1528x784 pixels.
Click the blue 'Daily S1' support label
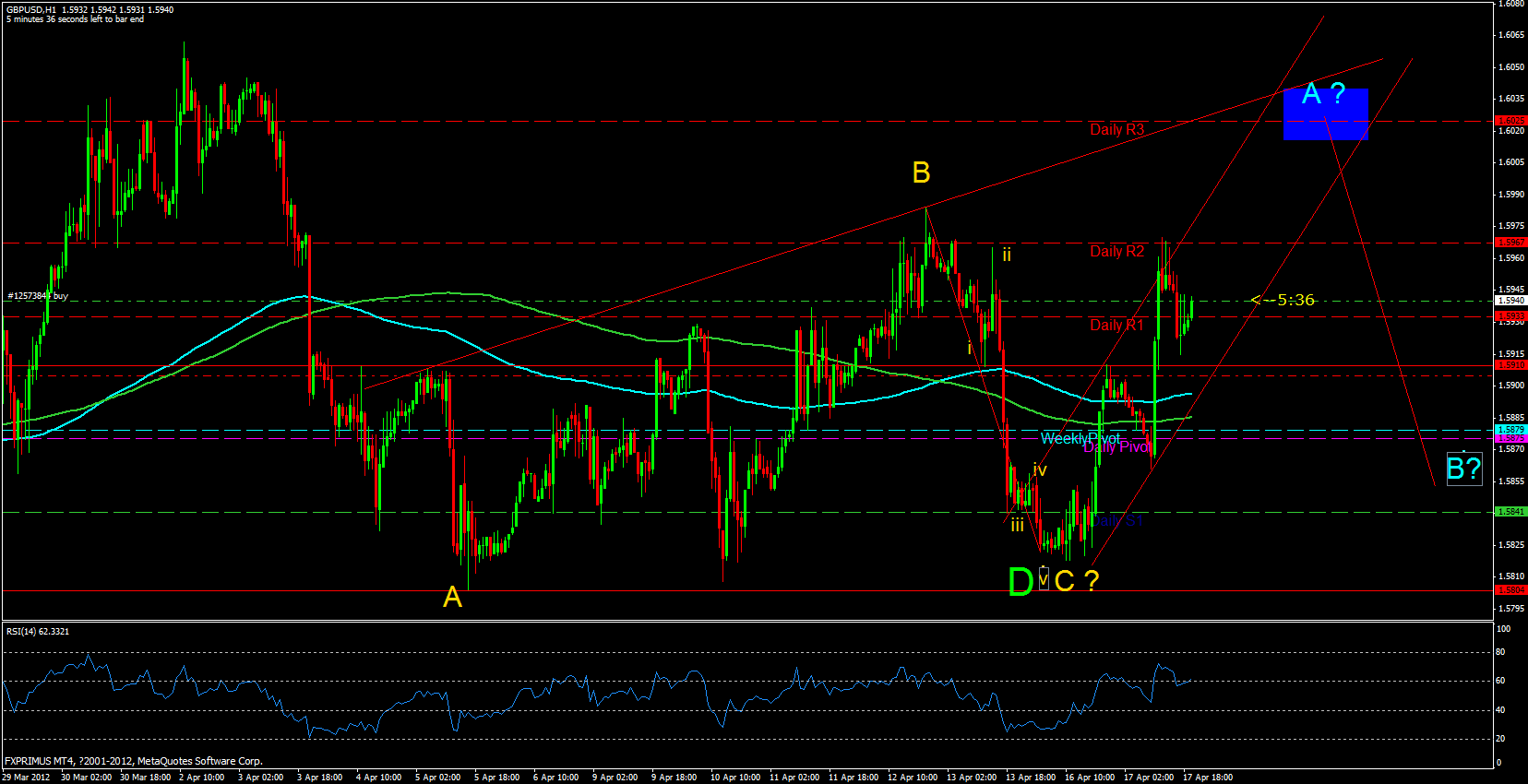1120,521
